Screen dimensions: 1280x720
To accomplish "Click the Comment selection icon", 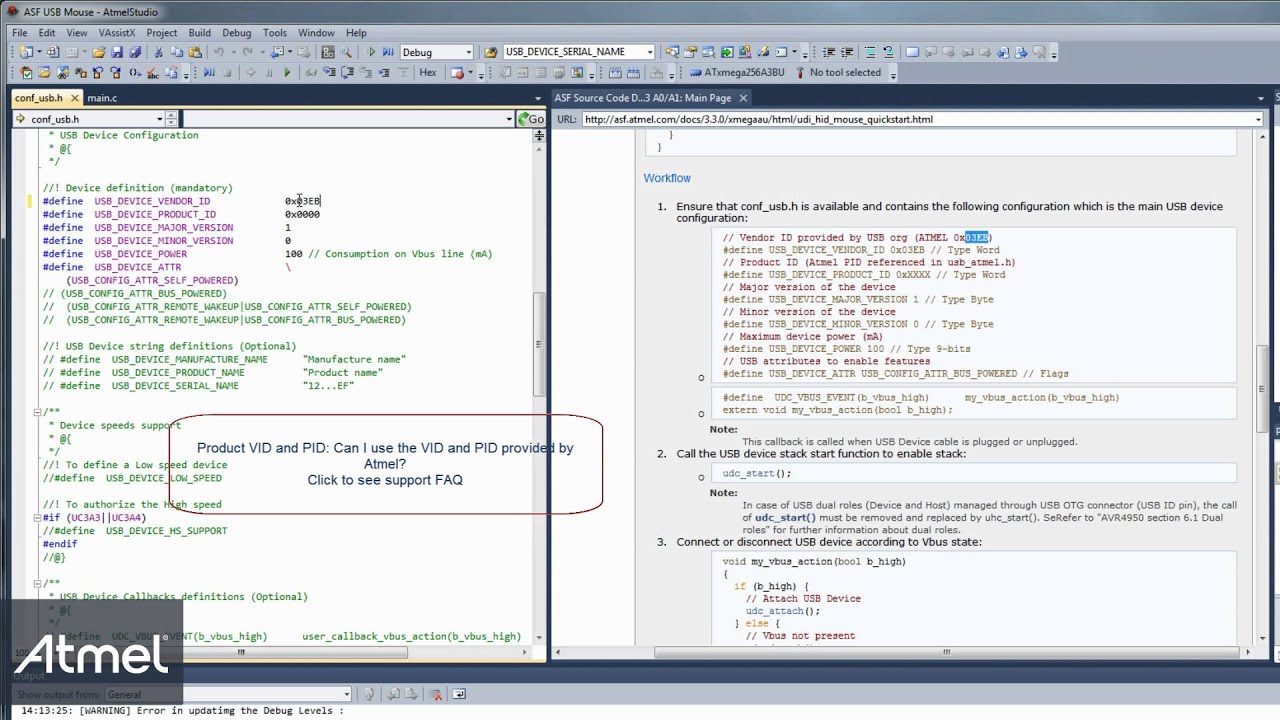I will tap(870, 52).
